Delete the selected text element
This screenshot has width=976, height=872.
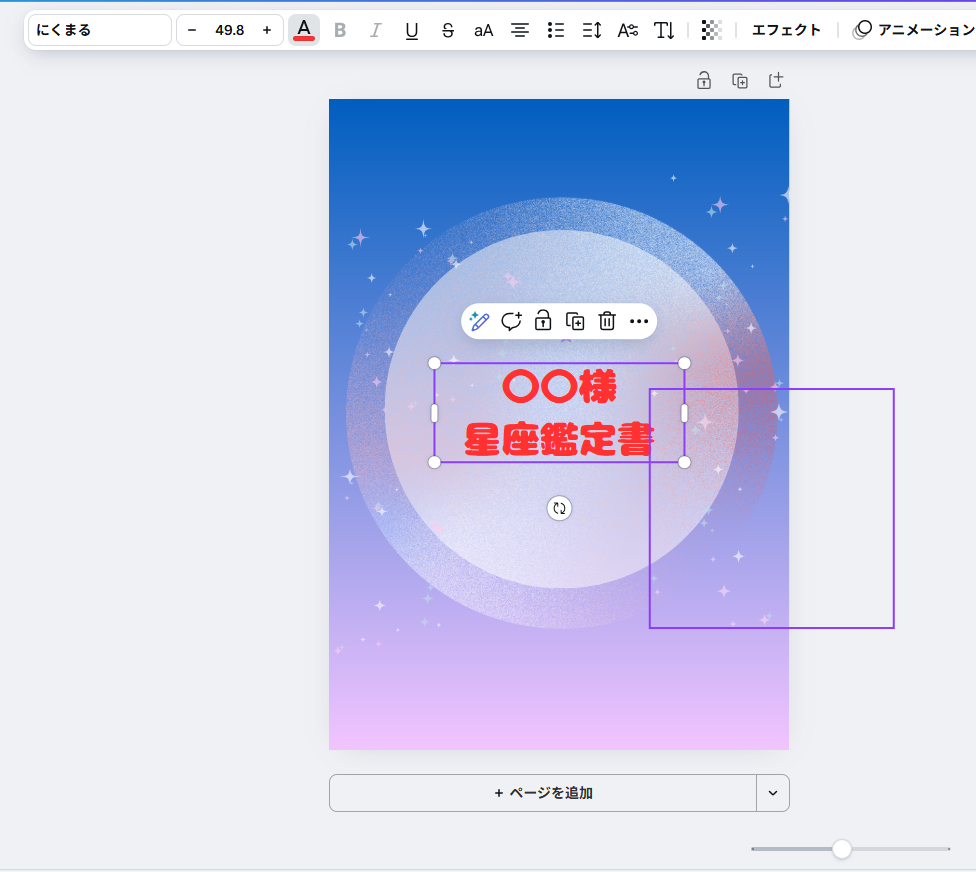pos(607,321)
